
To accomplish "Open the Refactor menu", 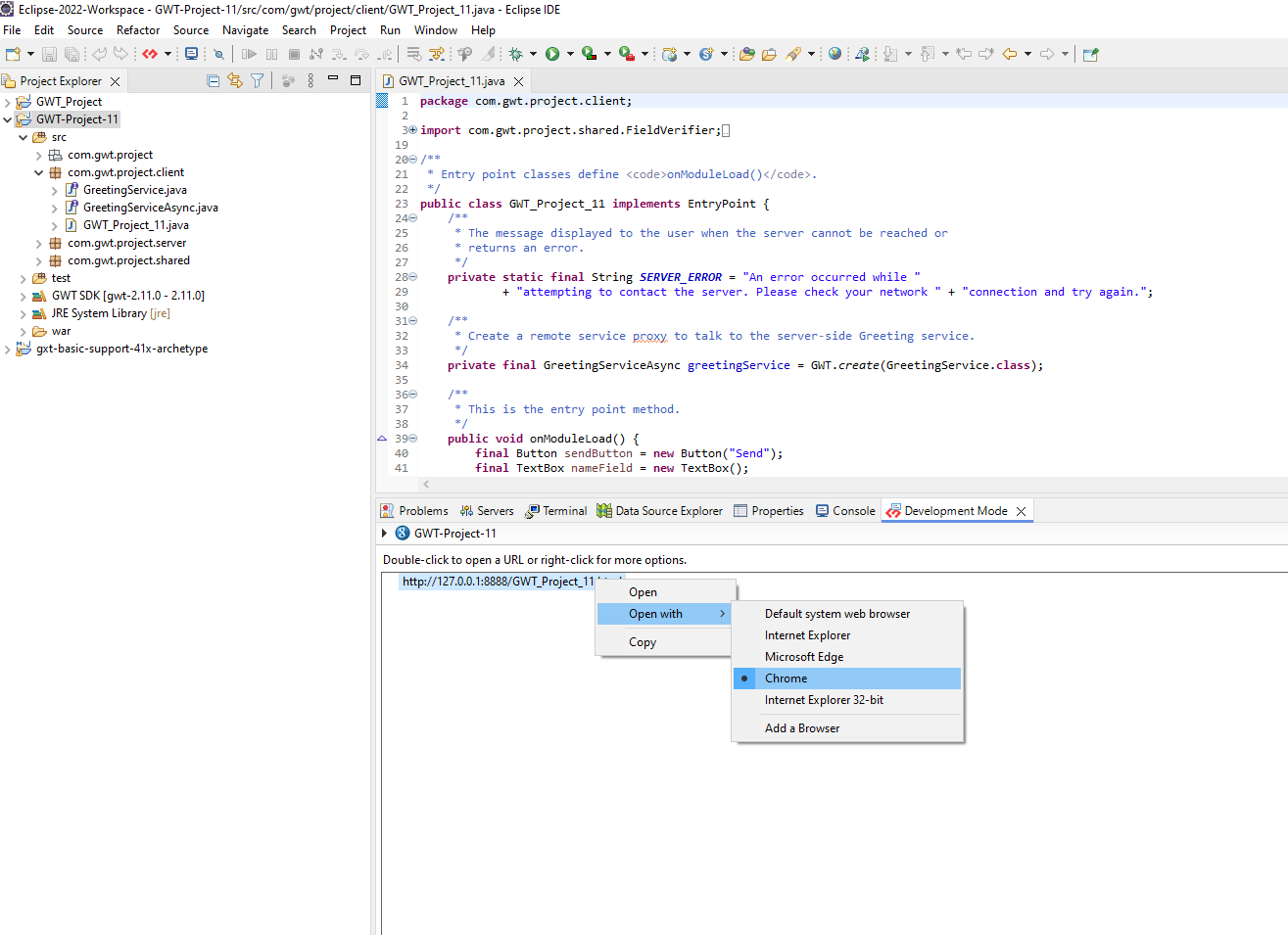I will [138, 30].
